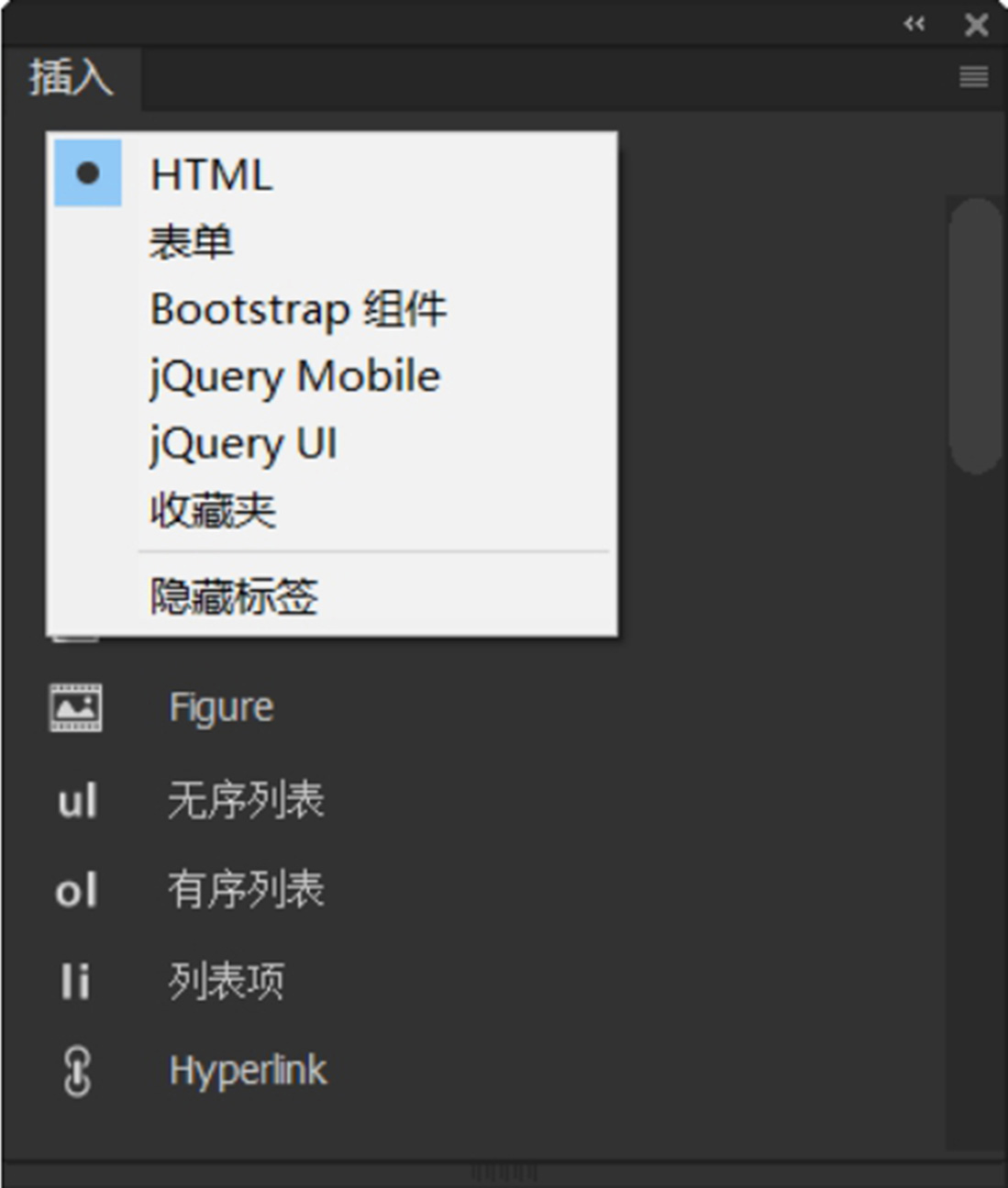The width and height of the screenshot is (1008, 1188).
Task: Click the panel bottom resize grip
Action: tap(504, 1172)
